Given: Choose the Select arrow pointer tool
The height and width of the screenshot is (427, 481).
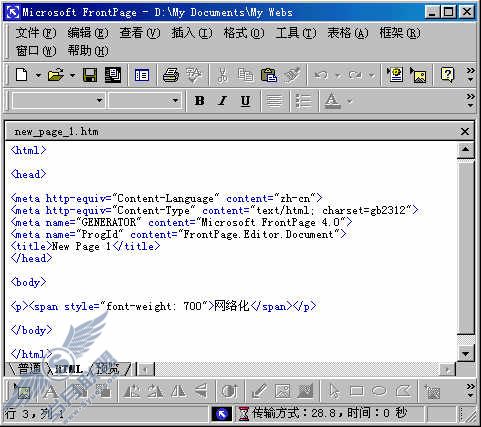Looking at the screenshot, I should (x=334, y=391).
